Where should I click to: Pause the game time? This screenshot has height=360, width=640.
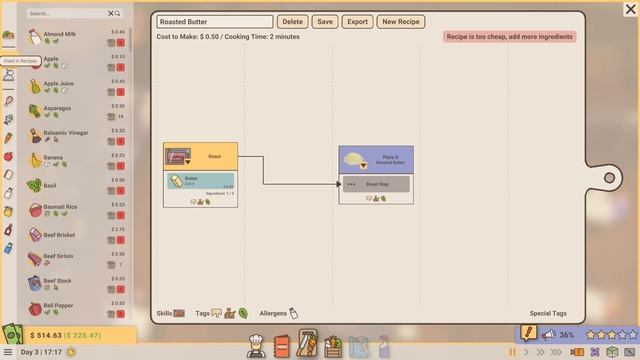[512, 352]
